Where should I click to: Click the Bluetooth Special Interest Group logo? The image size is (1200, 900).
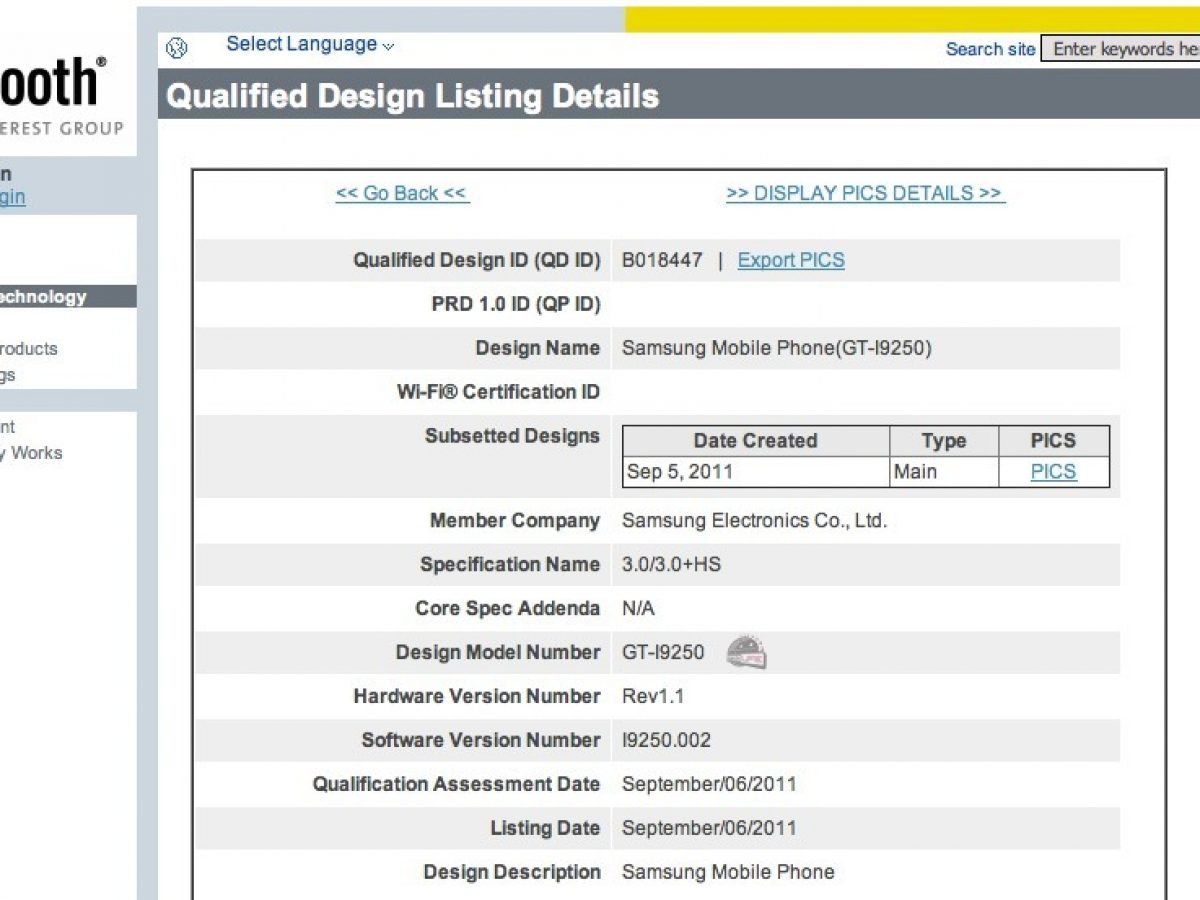(60, 95)
